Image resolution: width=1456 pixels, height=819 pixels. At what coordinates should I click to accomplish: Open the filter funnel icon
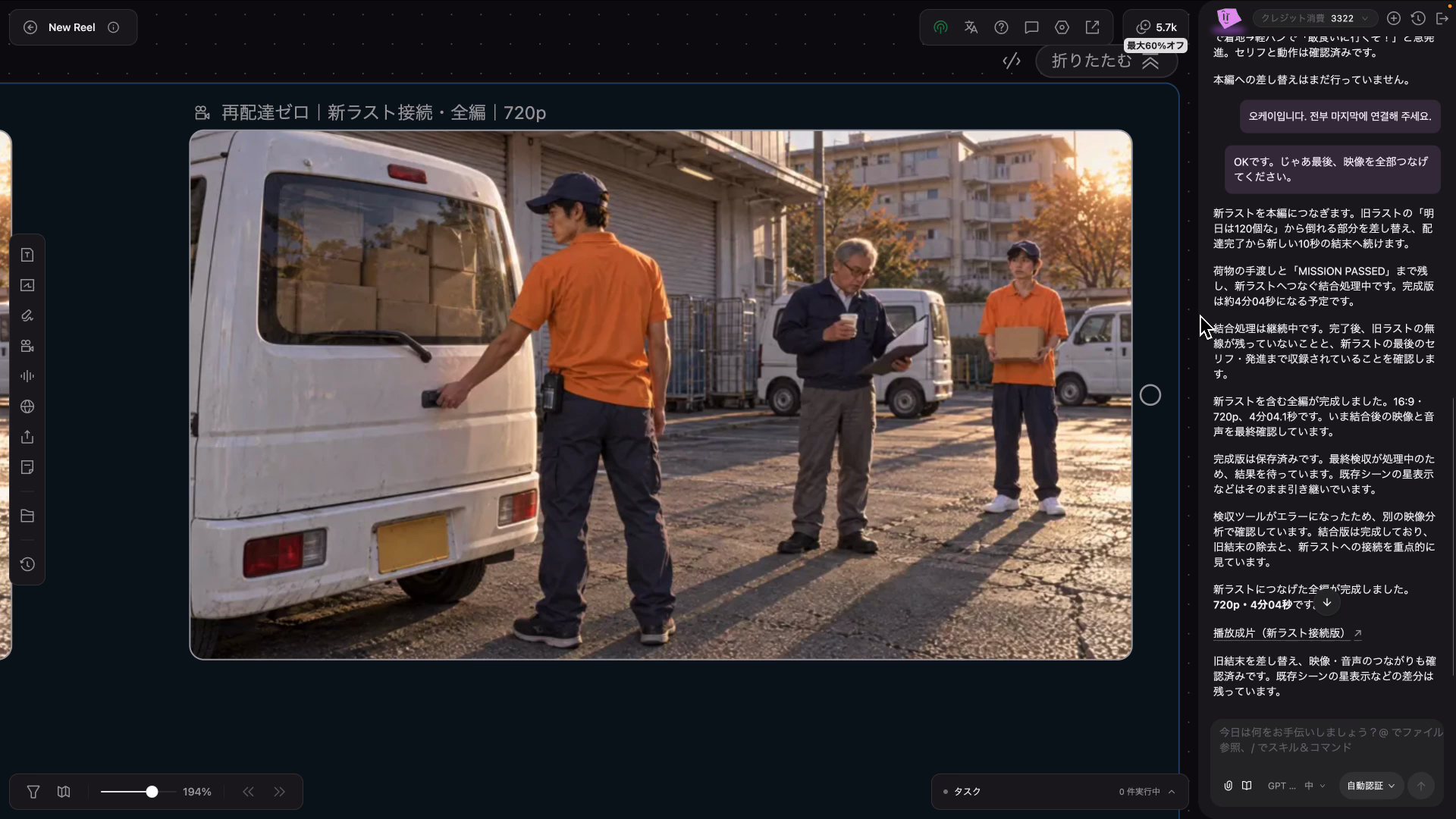point(33,792)
